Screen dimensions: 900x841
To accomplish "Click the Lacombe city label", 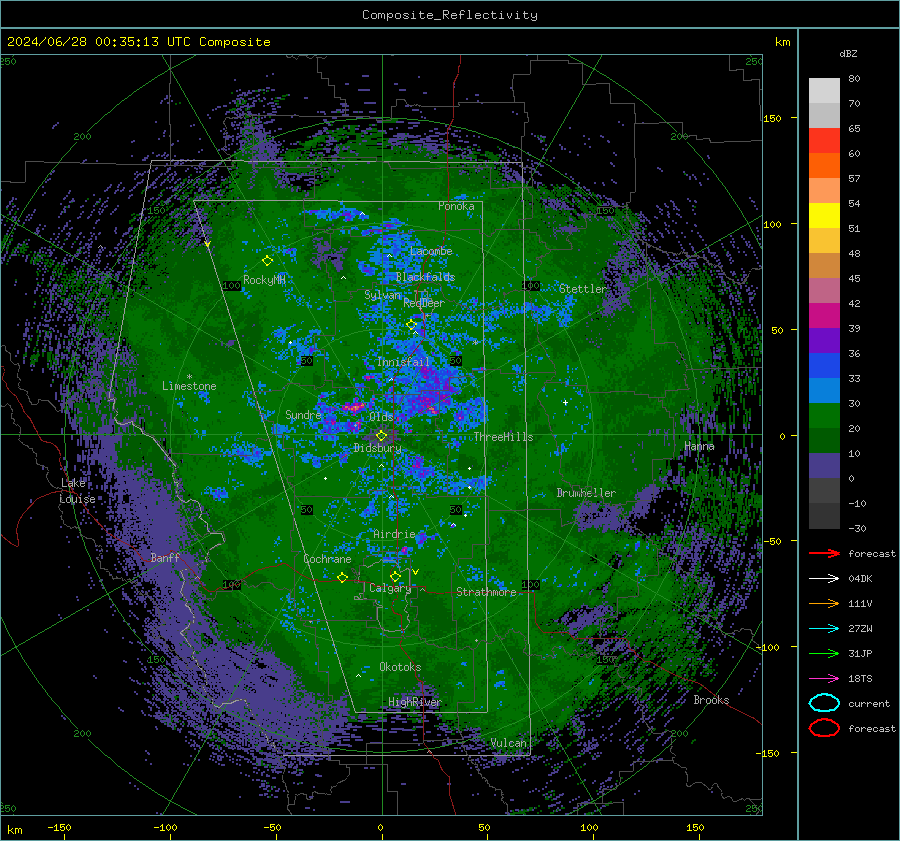I will (431, 251).
